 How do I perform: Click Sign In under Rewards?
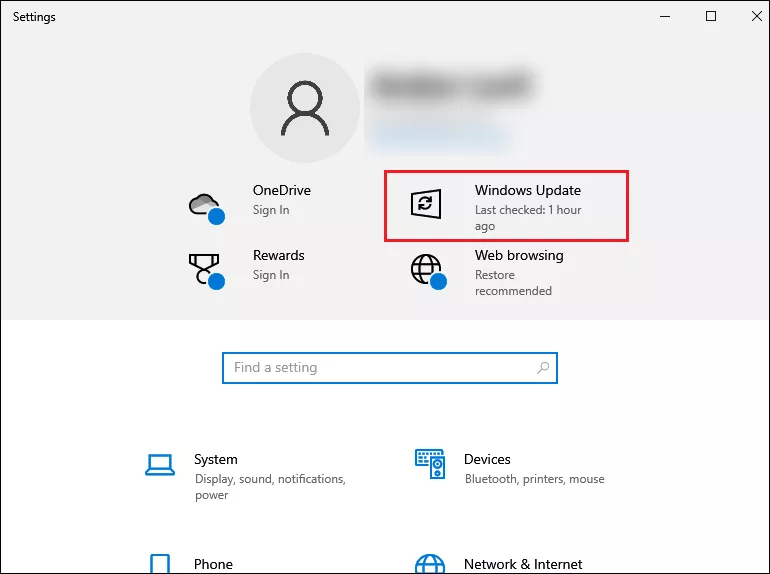click(271, 275)
